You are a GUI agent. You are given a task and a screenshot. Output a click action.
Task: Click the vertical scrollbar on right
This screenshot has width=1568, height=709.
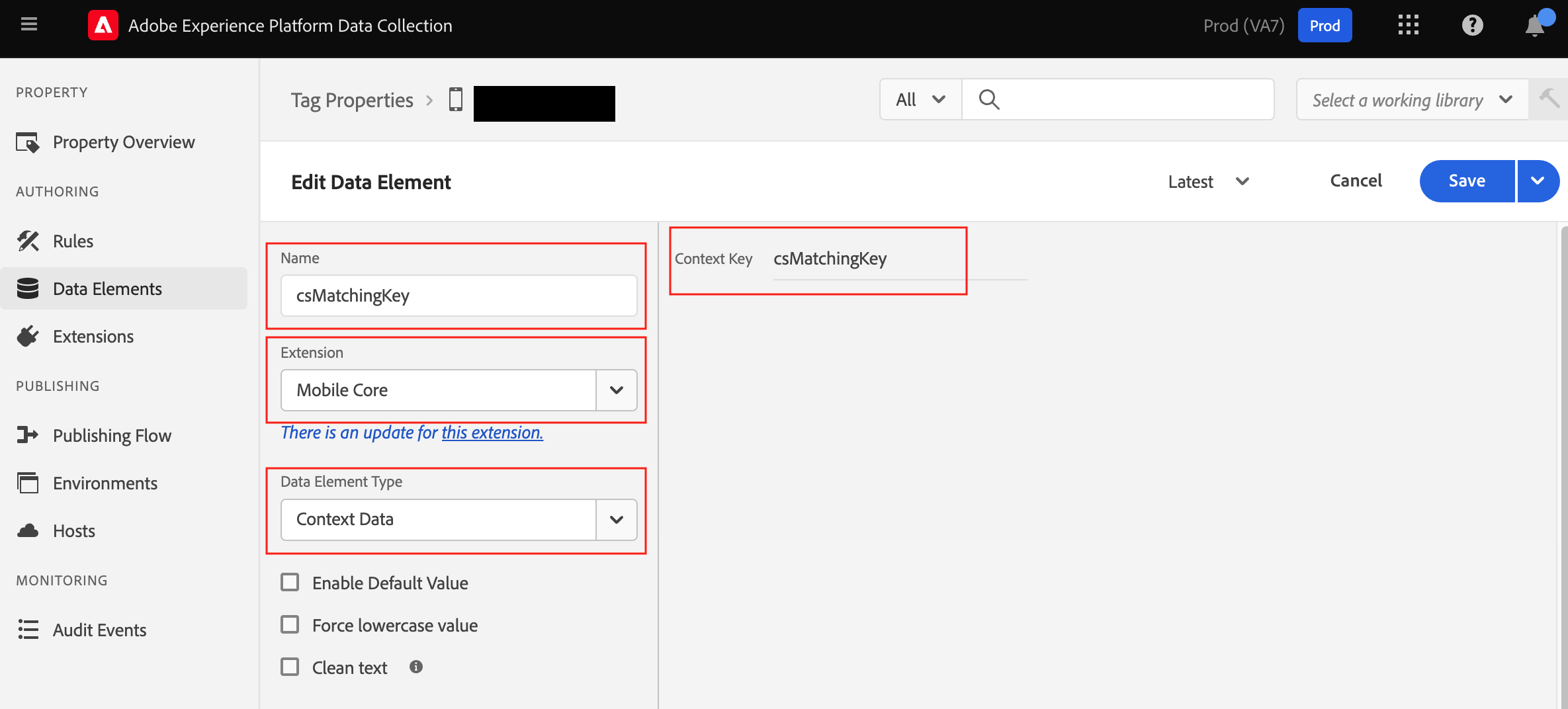[x=1563, y=466]
